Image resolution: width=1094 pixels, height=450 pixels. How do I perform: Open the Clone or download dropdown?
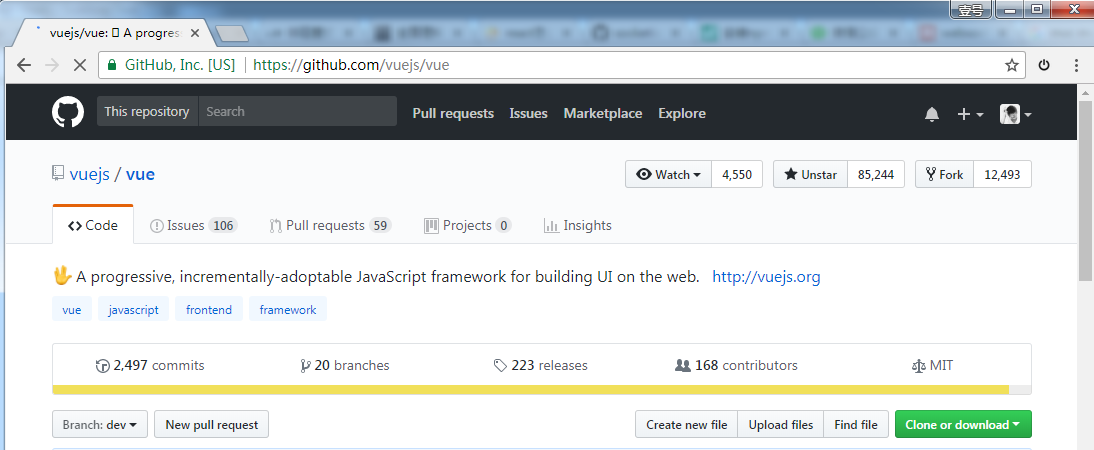click(963, 425)
